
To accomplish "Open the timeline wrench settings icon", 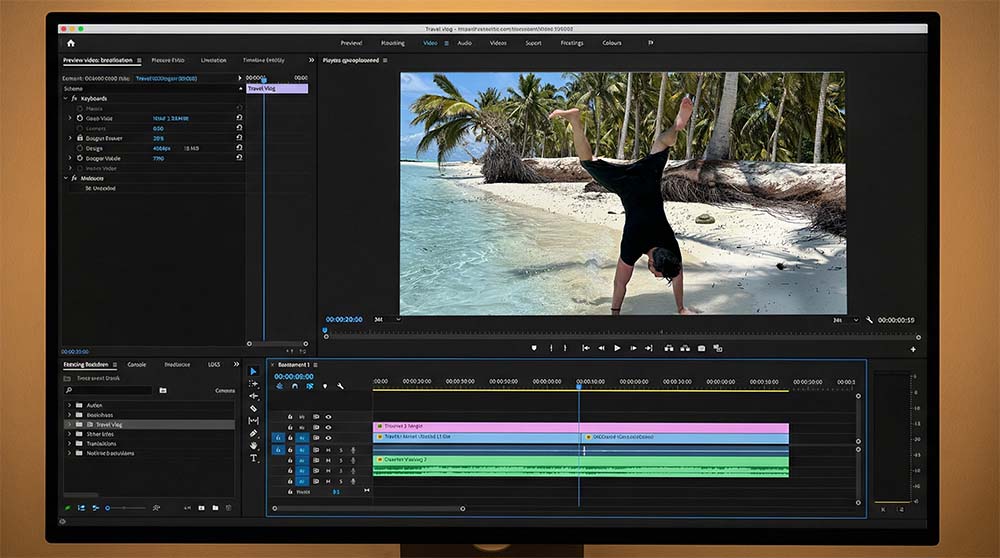I will tap(340, 386).
